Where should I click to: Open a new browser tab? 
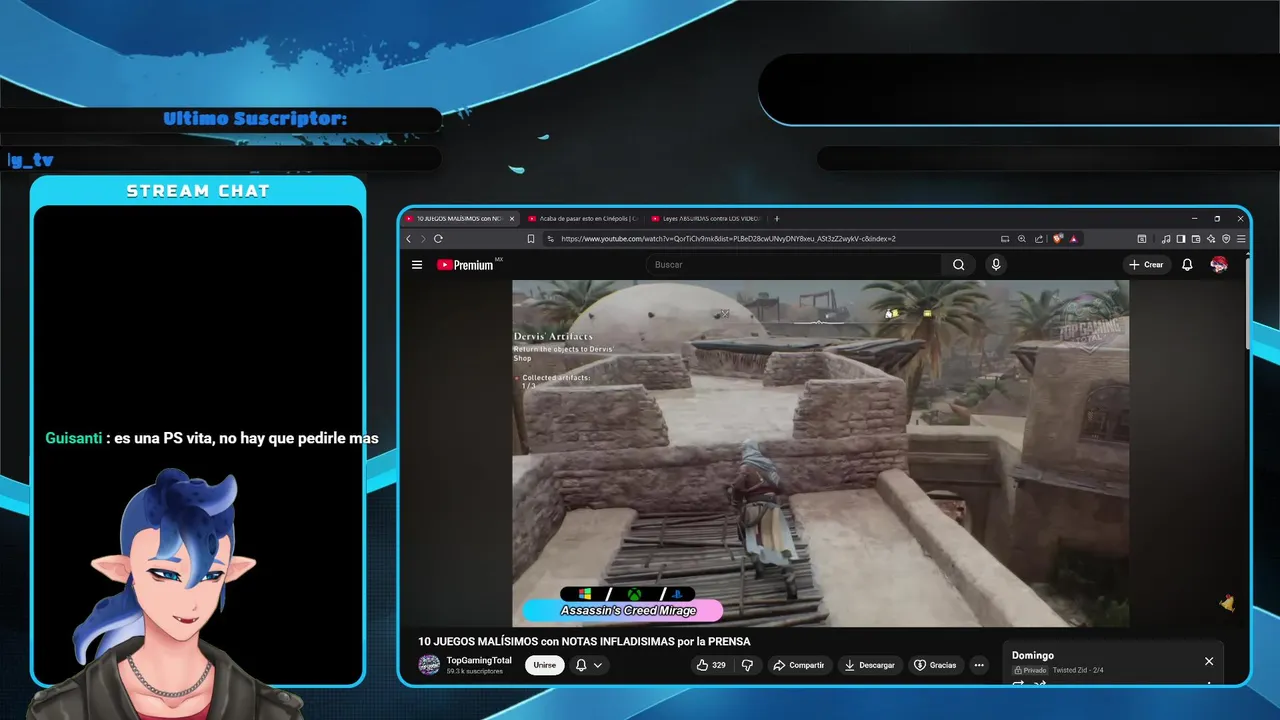point(777,218)
